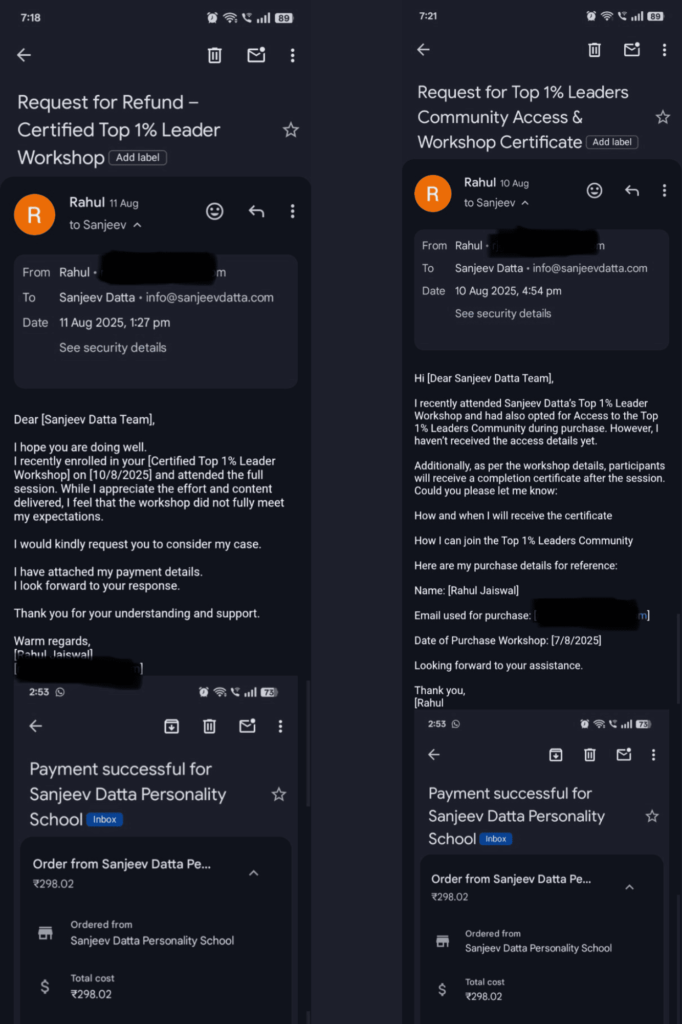Reply to Rahul's 10 Aug message
The height and width of the screenshot is (1024, 682).
point(631,190)
